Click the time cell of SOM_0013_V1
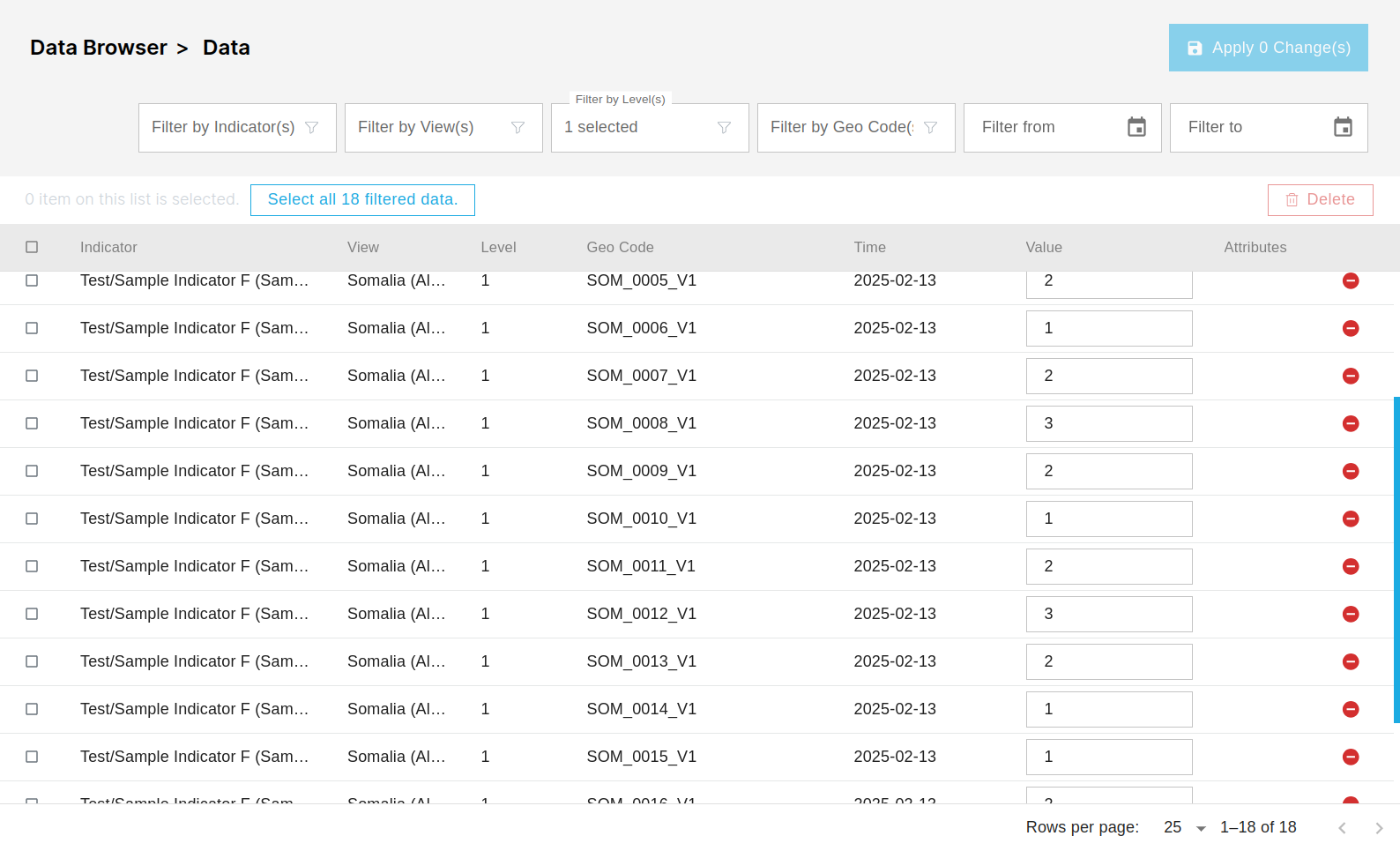 (x=895, y=661)
